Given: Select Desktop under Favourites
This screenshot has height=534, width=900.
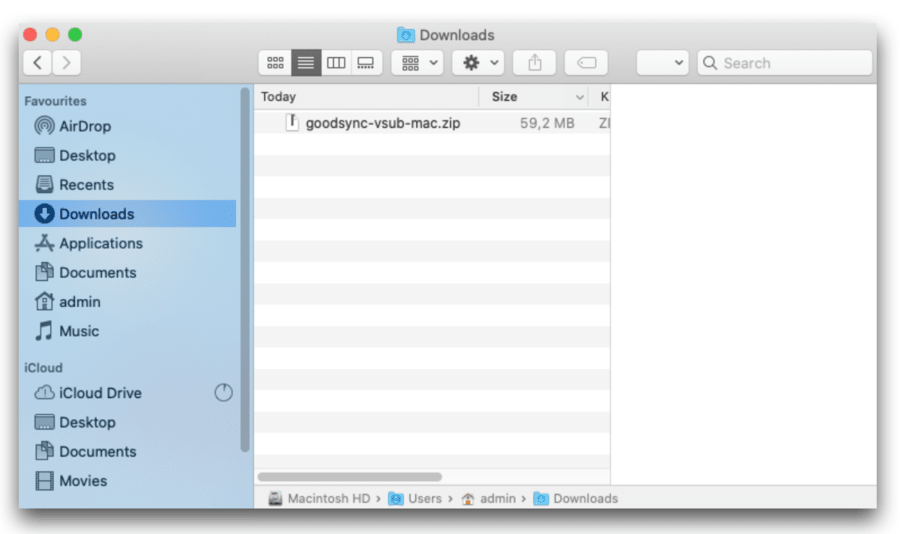Looking at the screenshot, I should click(127, 155).
